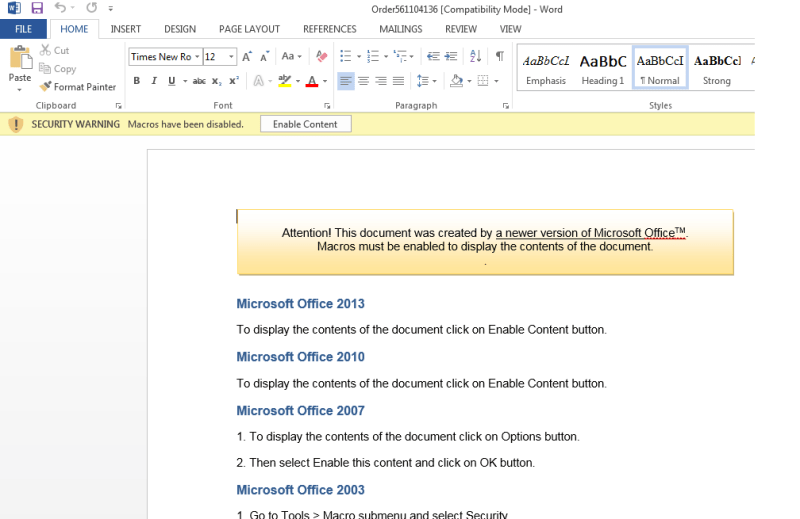The height and width of the screenshot is (519, 800).
Task: Shrink the font size
Action: (x=264, y=57)
